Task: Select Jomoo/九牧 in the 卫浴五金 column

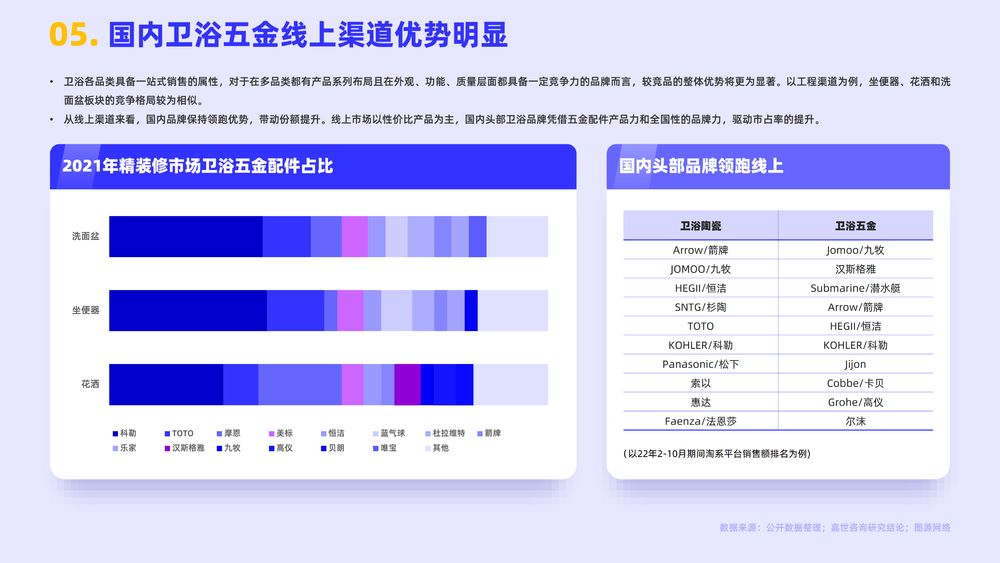Action: tap(855, 250)
